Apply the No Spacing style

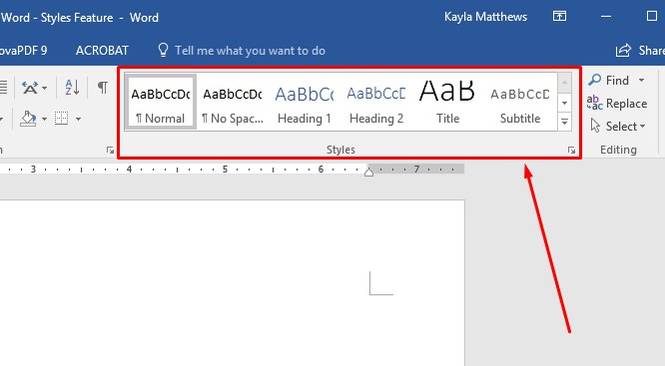[232, 102]
